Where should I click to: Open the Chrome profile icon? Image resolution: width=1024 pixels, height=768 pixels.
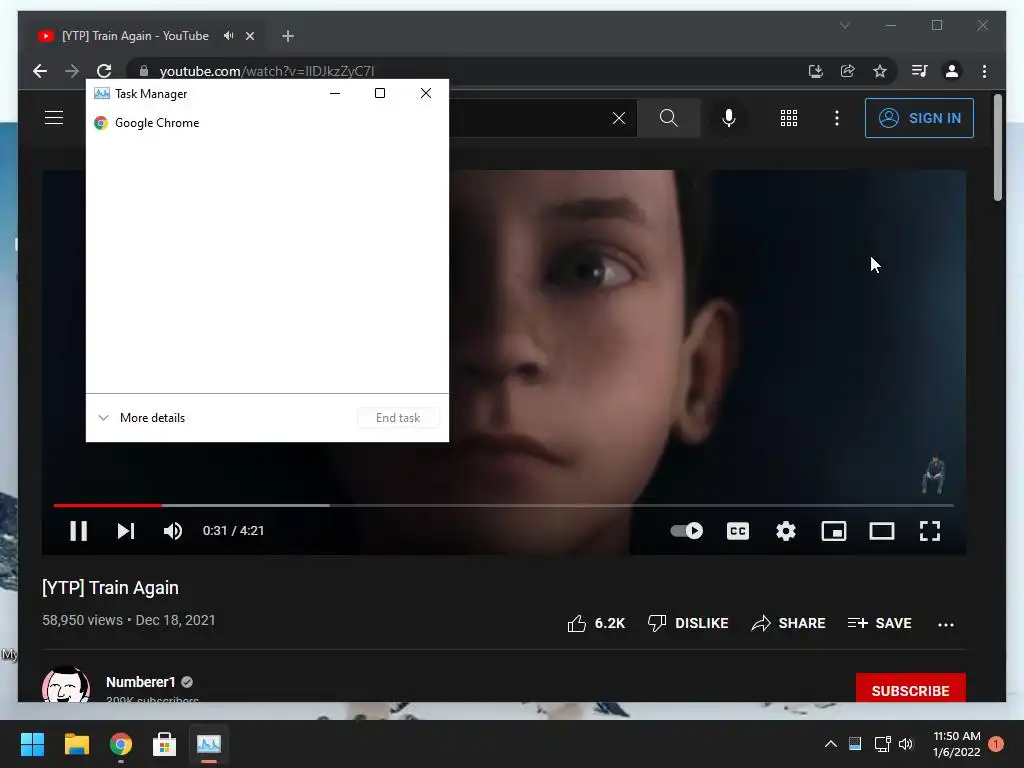(952, 71)
